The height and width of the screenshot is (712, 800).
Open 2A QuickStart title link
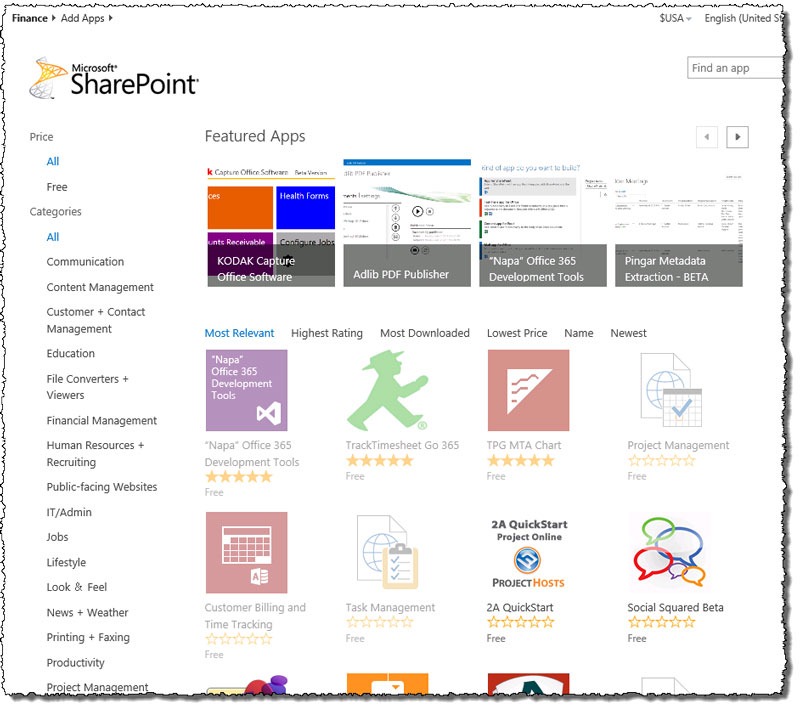(519, 607)
